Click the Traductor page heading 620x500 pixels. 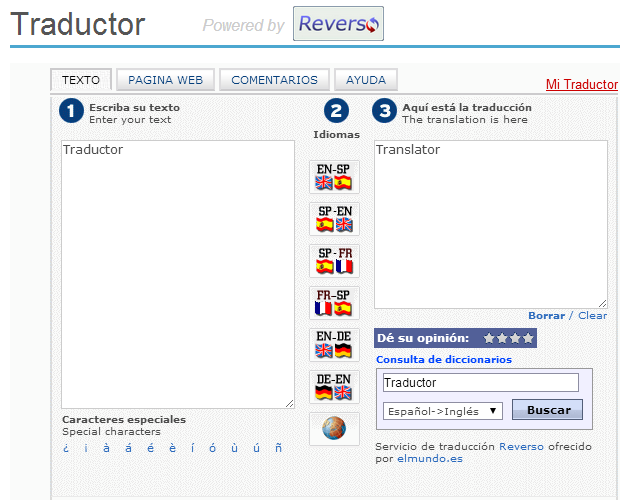[78, 25]
